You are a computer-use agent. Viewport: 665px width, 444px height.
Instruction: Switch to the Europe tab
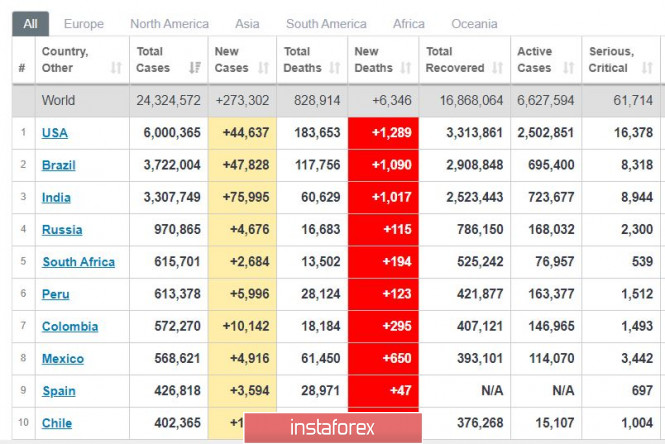click(83, 24)
